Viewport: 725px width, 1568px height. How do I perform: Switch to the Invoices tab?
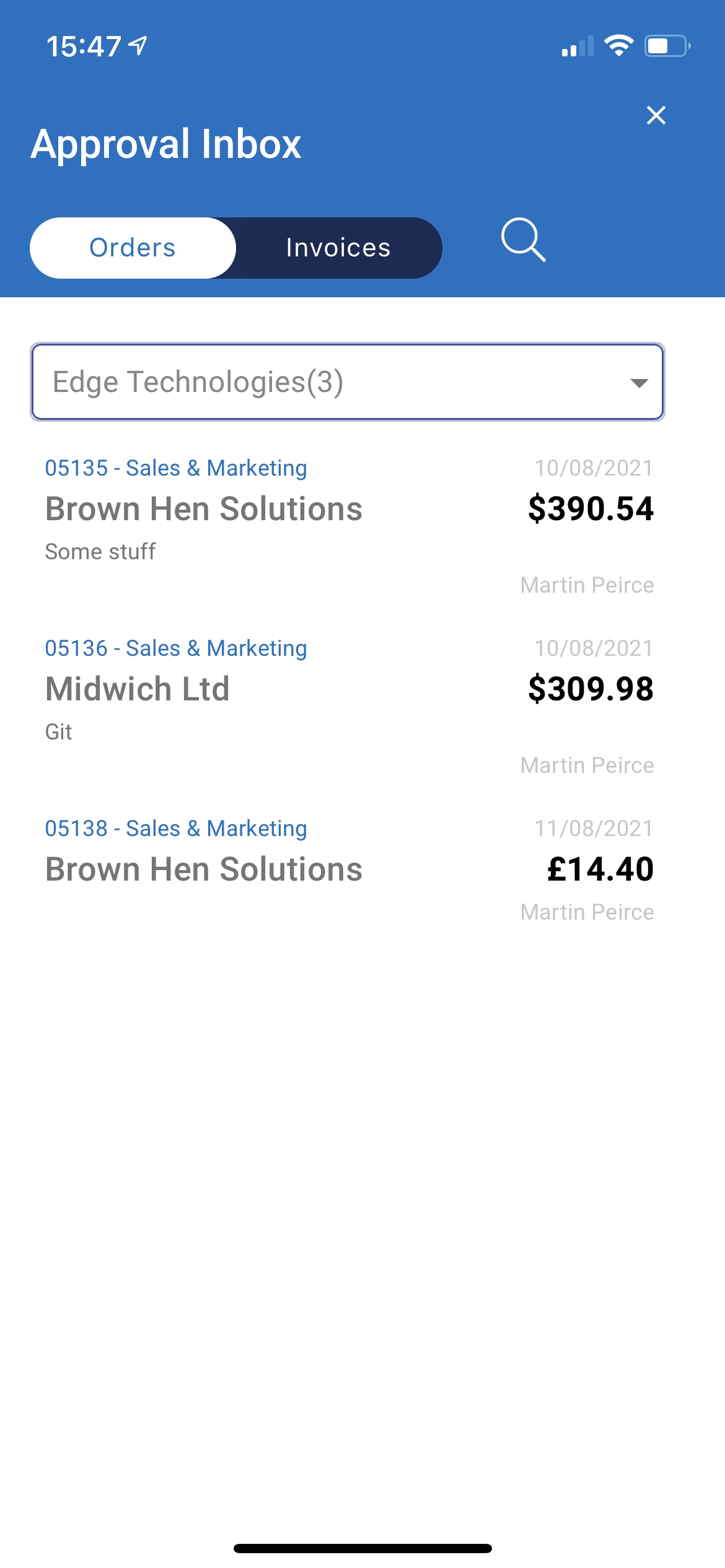pos(338,248)
